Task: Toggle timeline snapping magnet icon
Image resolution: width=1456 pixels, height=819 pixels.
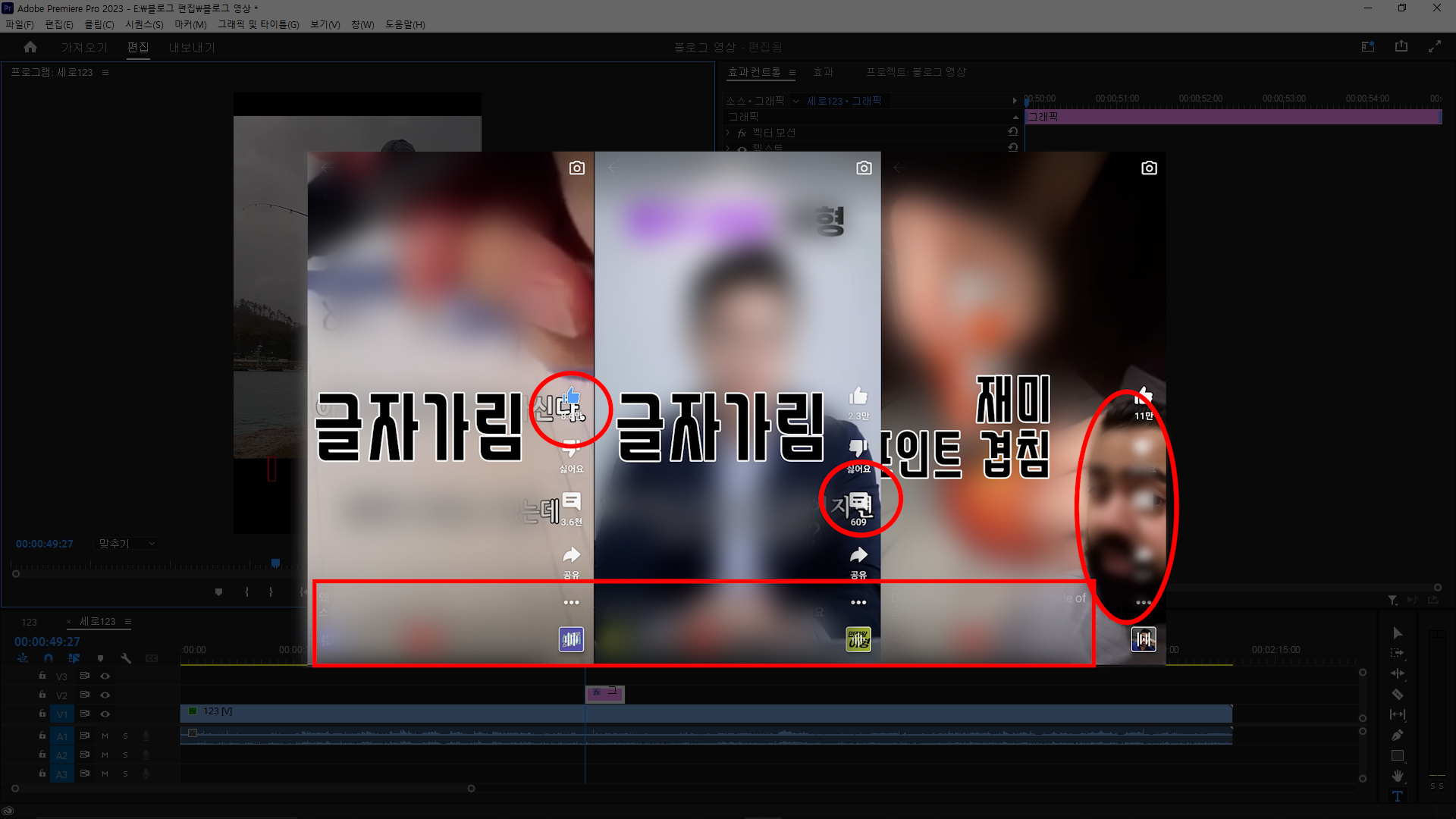Action: [49, 658]
